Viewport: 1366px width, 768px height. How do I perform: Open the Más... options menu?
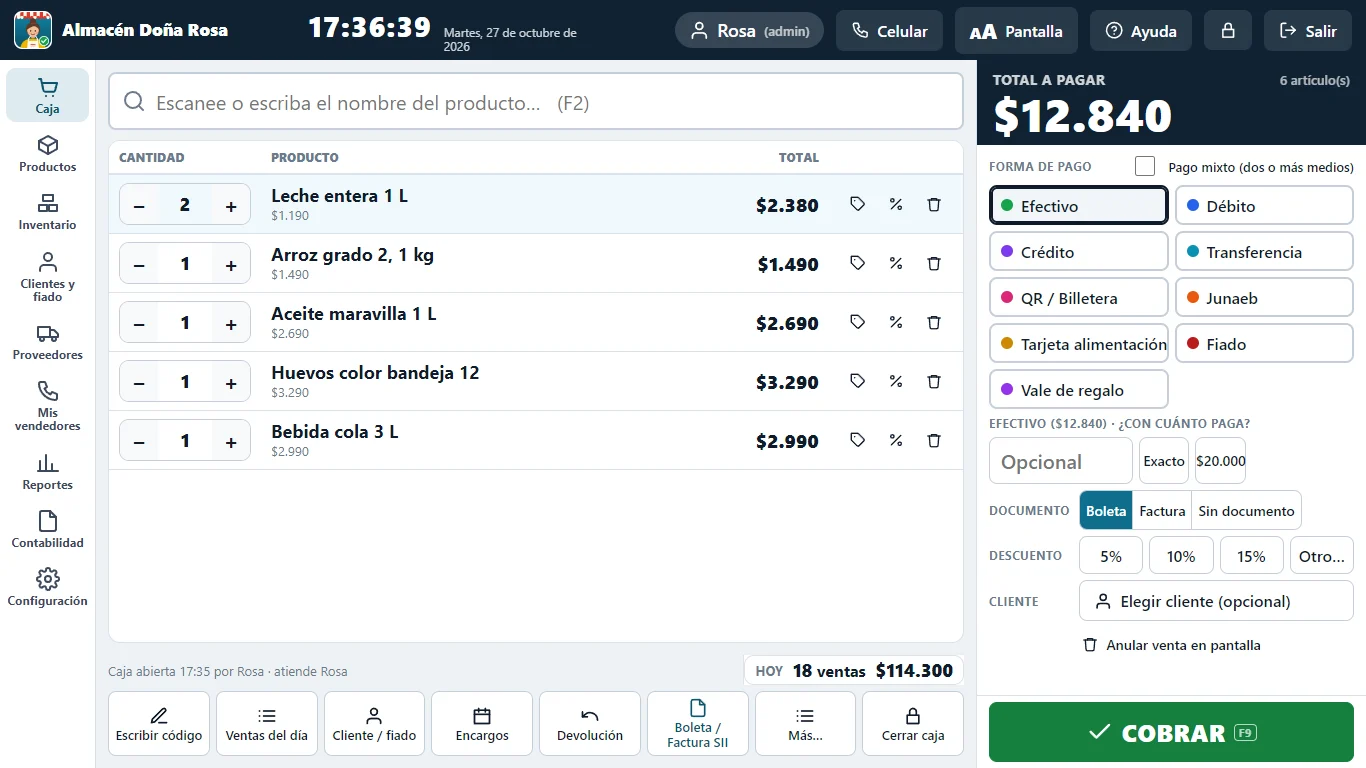click(805, 724)
